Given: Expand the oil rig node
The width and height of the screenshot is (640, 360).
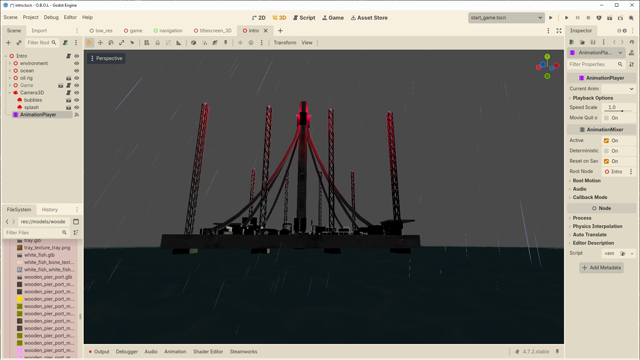Looking at the screenshot, I should 10,78.
